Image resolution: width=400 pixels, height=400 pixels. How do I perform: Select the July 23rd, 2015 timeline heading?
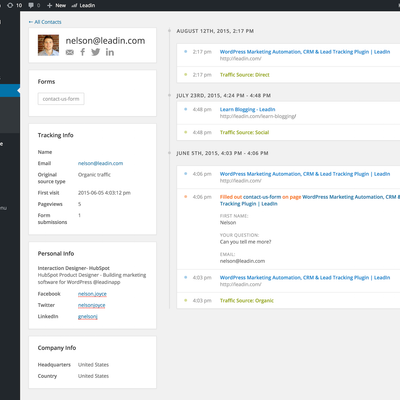click(223, 96)
